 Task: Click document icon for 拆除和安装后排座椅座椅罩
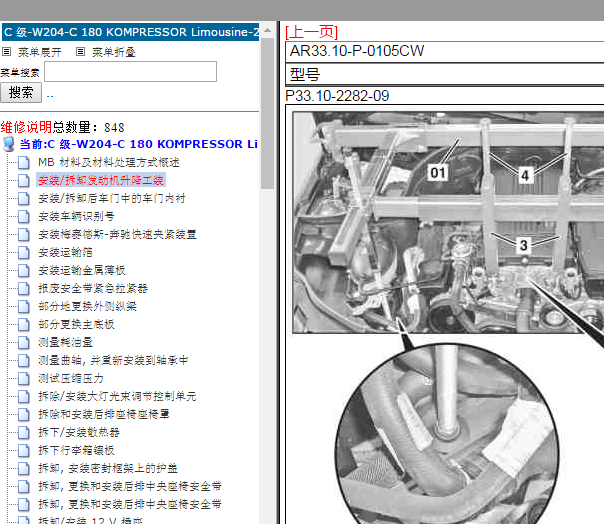pos(23,415)
